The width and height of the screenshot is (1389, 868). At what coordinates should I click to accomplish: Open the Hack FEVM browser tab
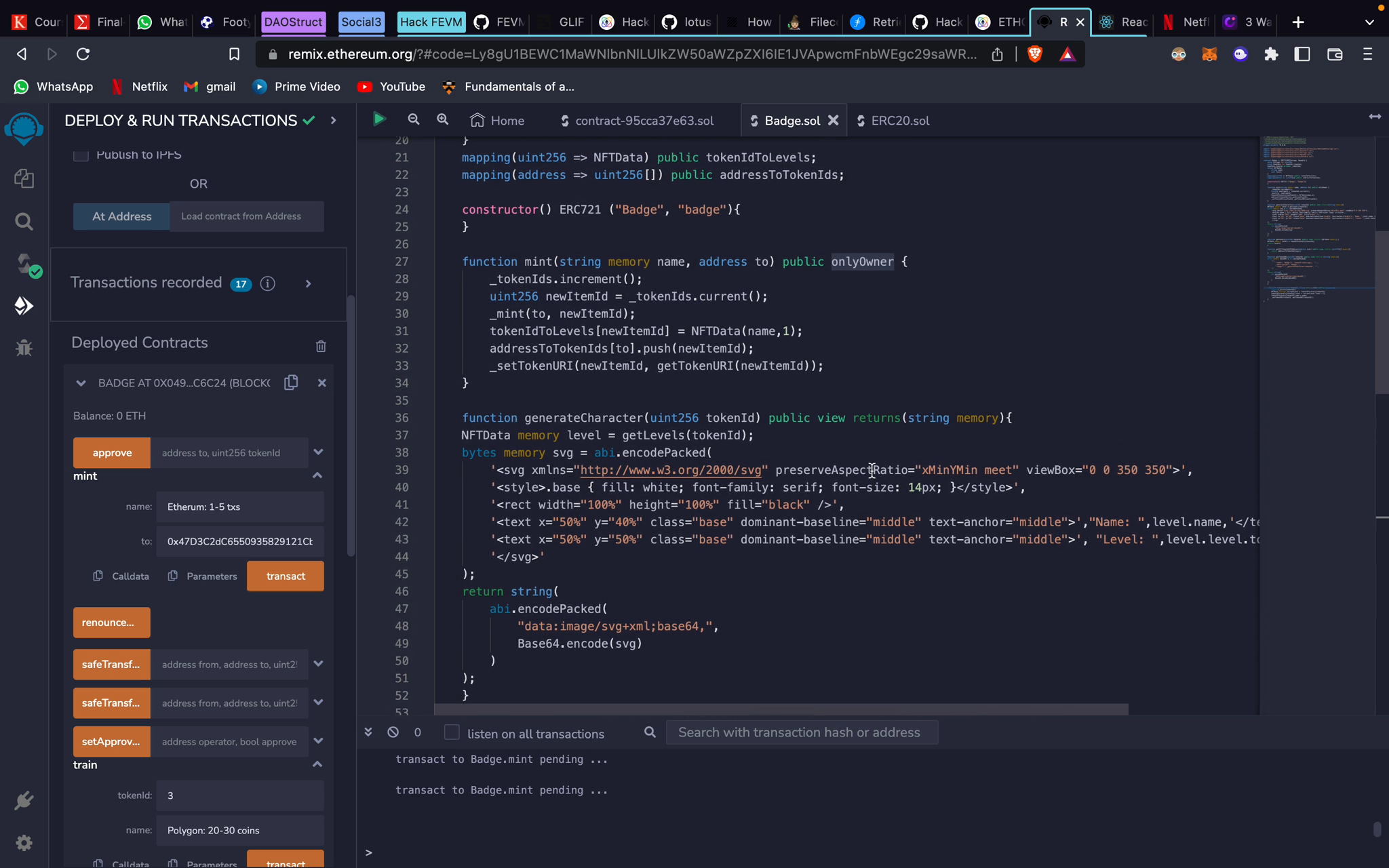(431, 22)
